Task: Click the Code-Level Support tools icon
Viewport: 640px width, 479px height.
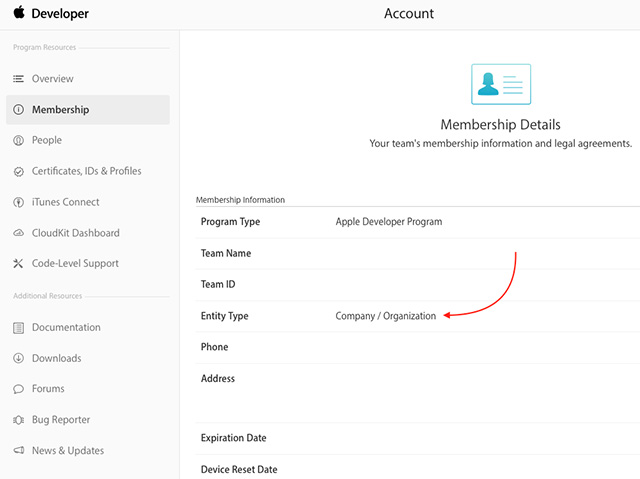Action: (x=18, y=264)
